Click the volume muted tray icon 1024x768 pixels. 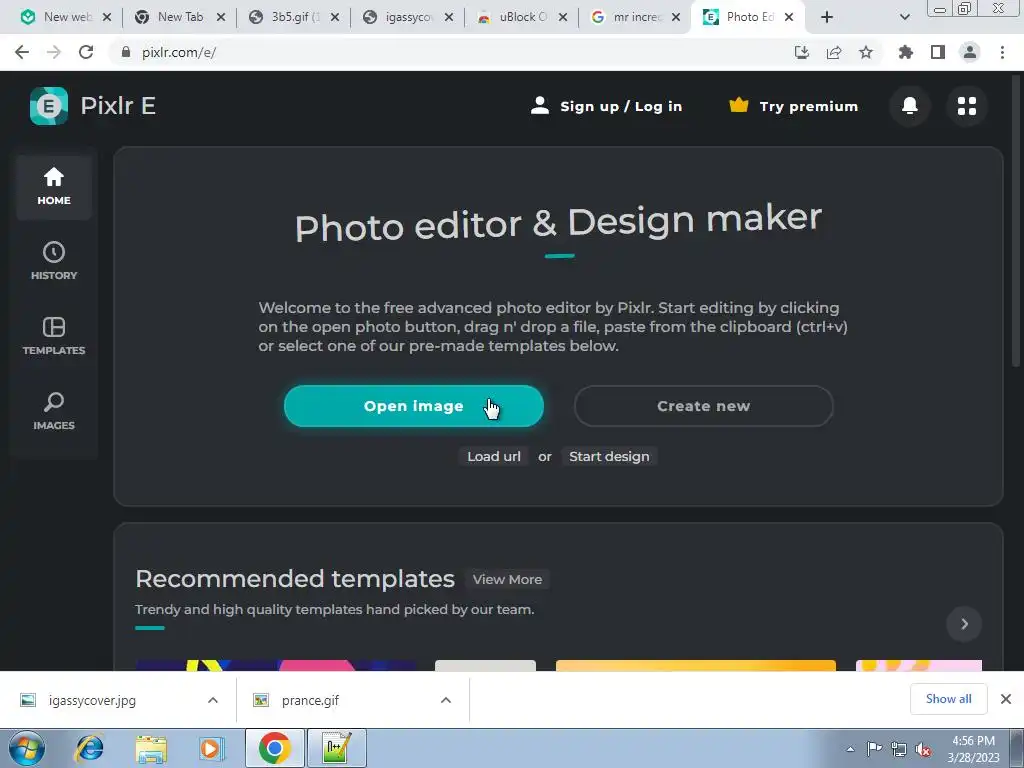coord(923,749)
